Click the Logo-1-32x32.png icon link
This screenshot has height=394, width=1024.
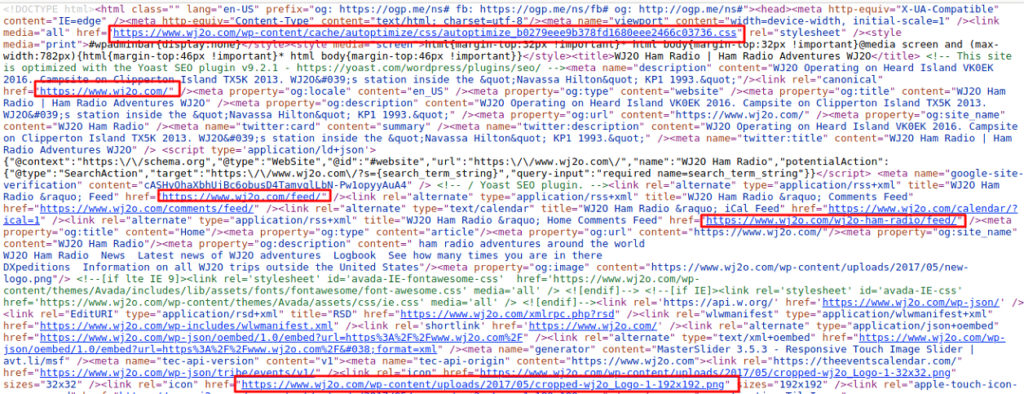click(x=748, y=372)
